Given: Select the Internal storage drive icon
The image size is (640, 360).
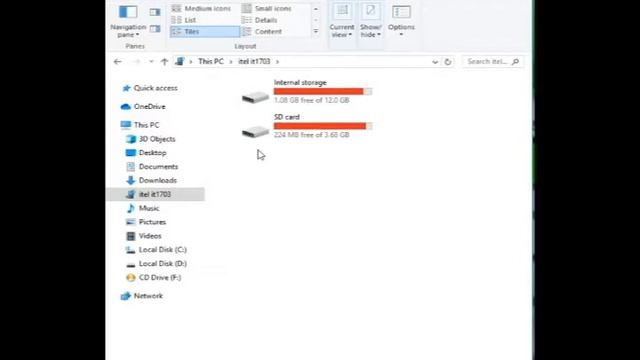Looking at the screenshot, I should pos(255,97).
